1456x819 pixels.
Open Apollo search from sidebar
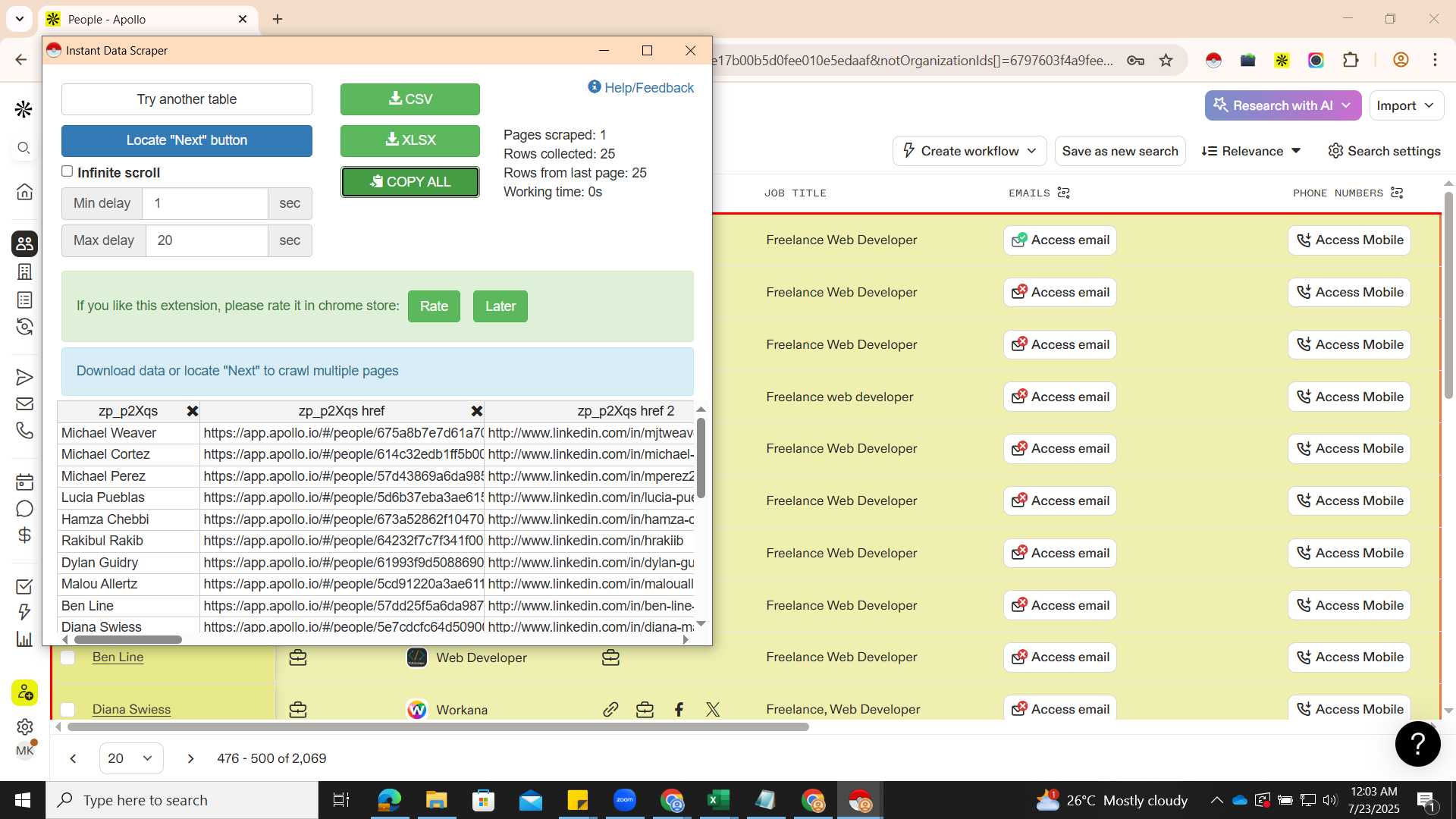(x=24, y=148)
